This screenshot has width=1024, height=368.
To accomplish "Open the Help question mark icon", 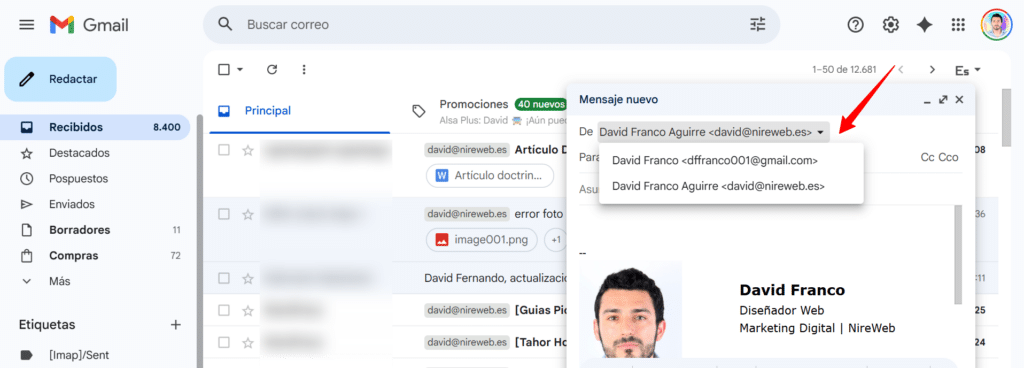I will click(856, 25).
